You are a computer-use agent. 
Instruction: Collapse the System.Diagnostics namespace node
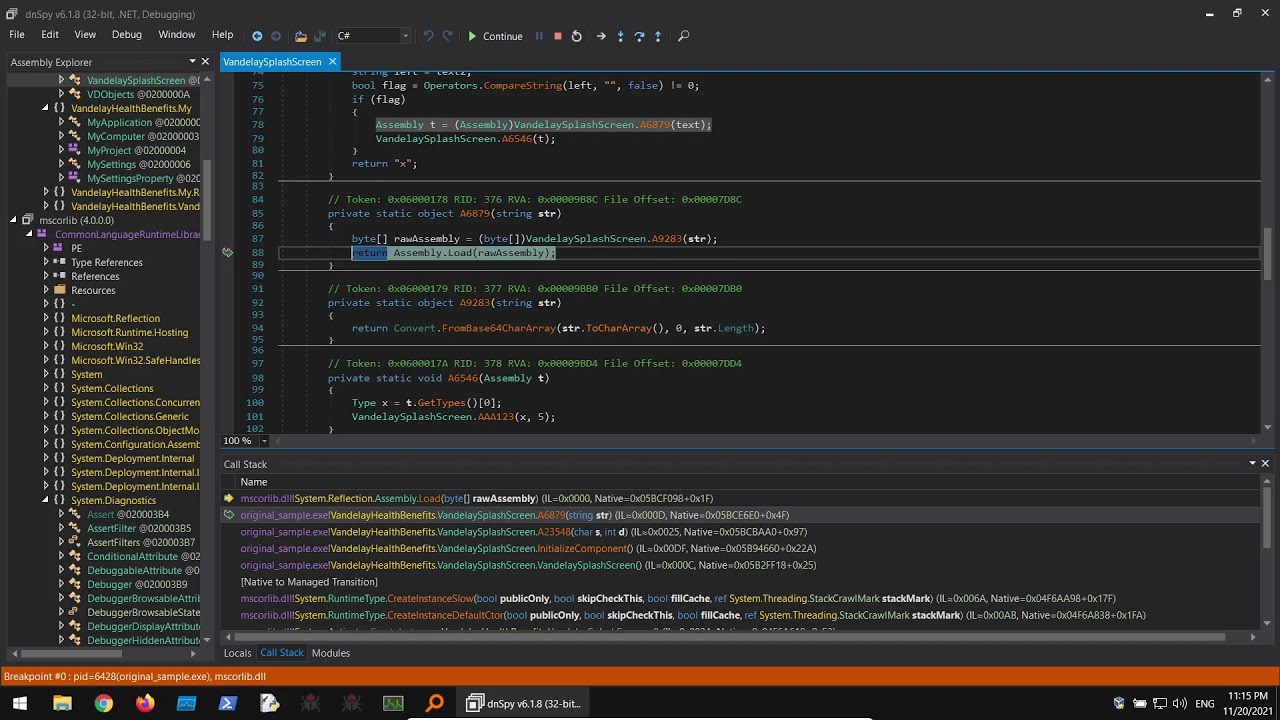tap(45, 500)
